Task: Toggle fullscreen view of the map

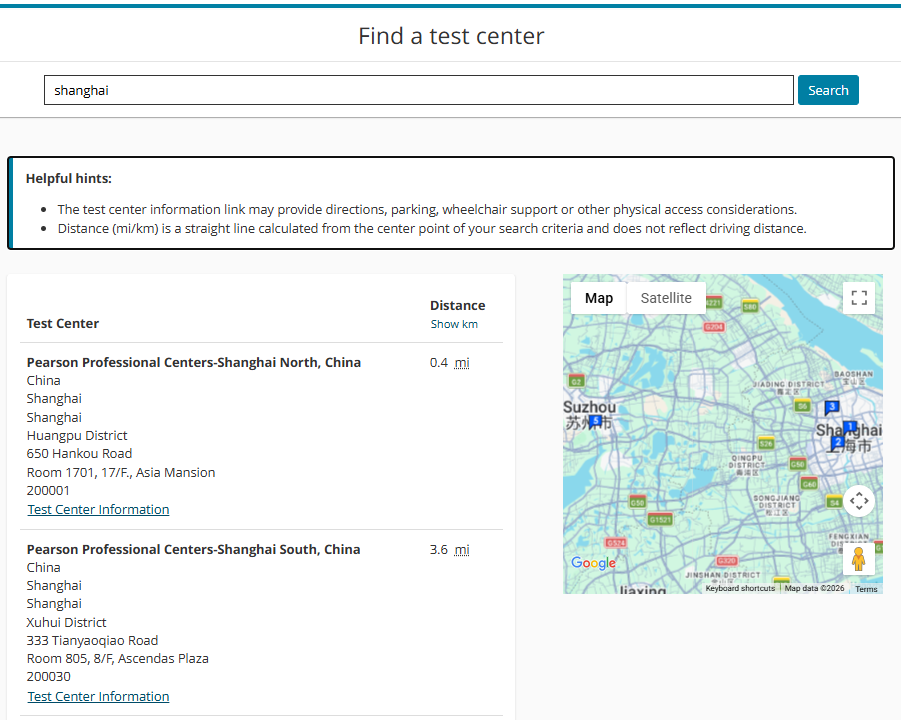Action: (x=859, y=298)
